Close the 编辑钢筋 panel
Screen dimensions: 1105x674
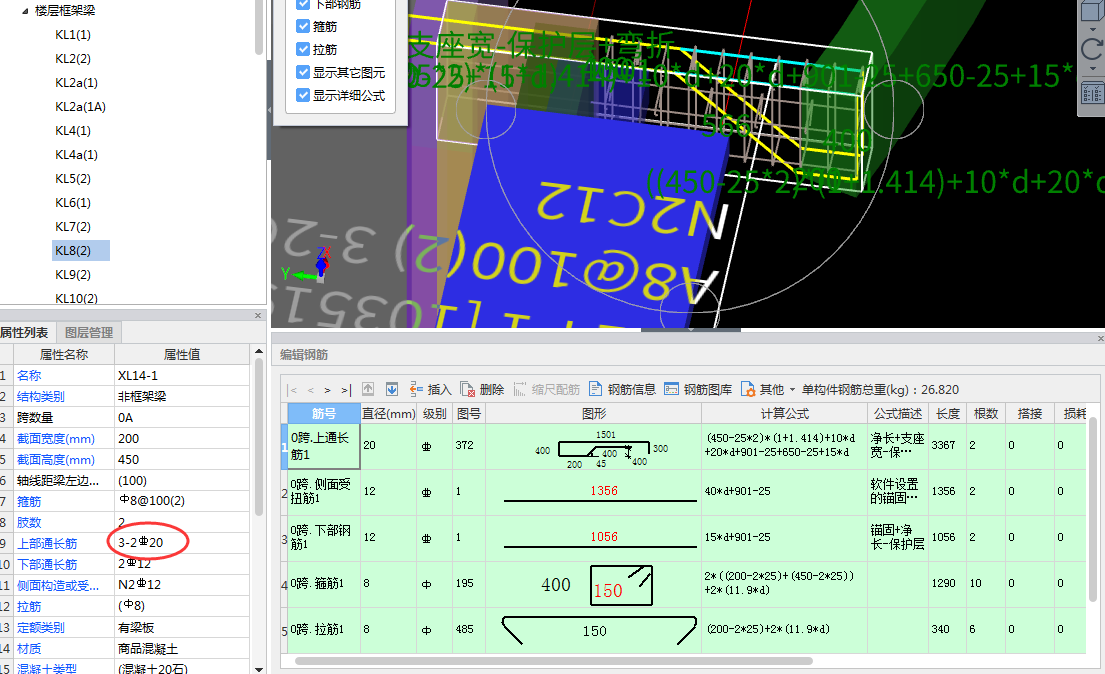click(x=1100, y=339)
